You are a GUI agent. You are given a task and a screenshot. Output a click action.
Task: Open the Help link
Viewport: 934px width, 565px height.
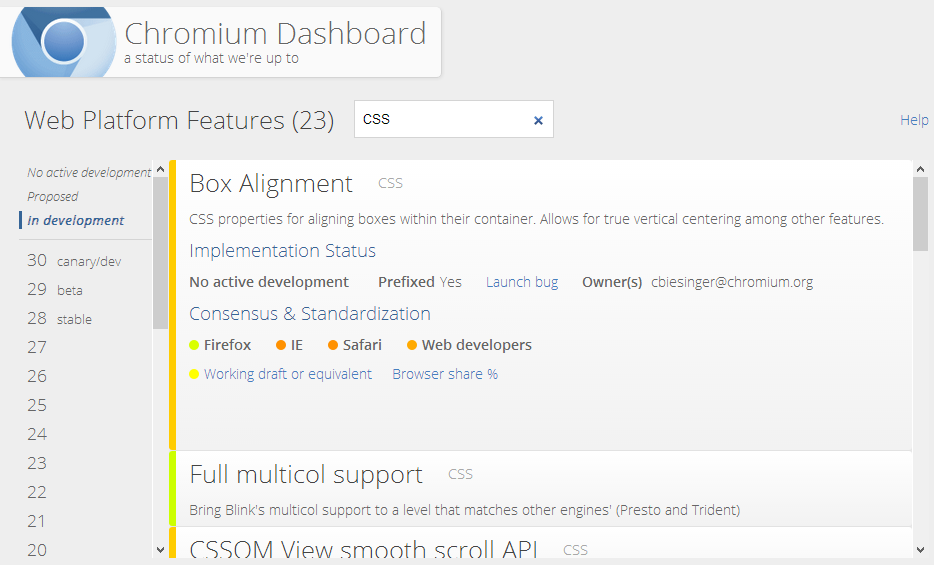click(x=914, y=120)
